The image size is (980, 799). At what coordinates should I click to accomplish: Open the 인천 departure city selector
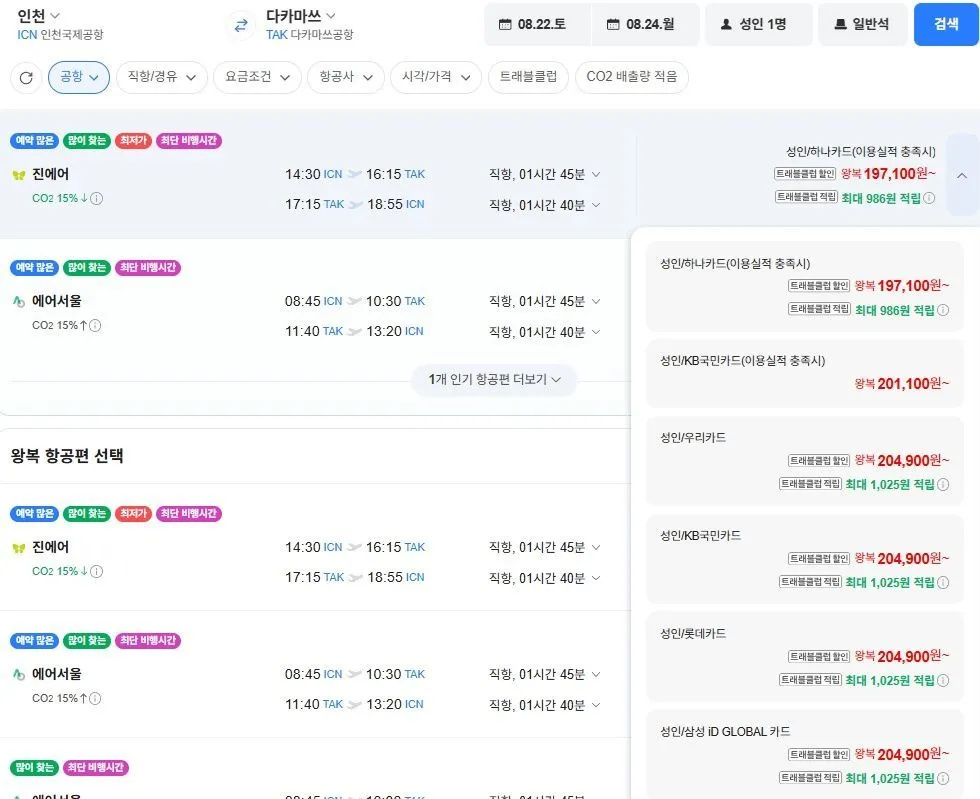(39, 15)
